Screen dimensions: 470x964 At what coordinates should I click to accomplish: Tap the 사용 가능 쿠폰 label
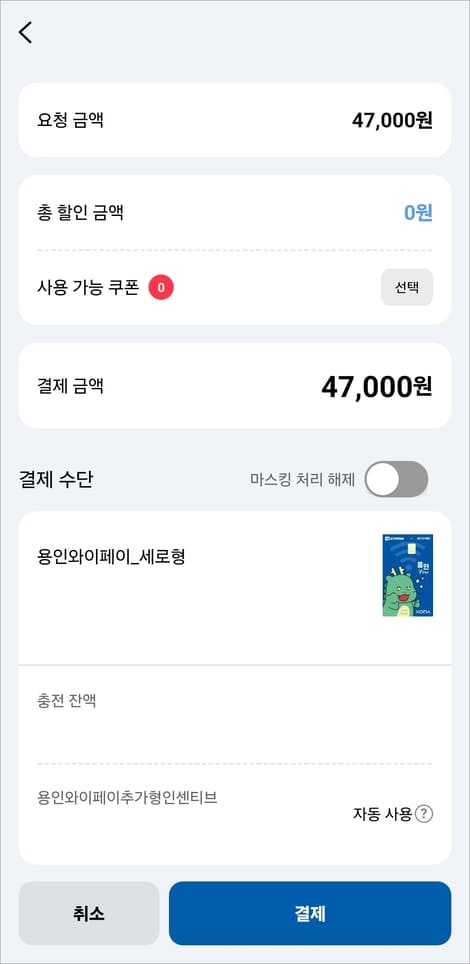point(88,286)
